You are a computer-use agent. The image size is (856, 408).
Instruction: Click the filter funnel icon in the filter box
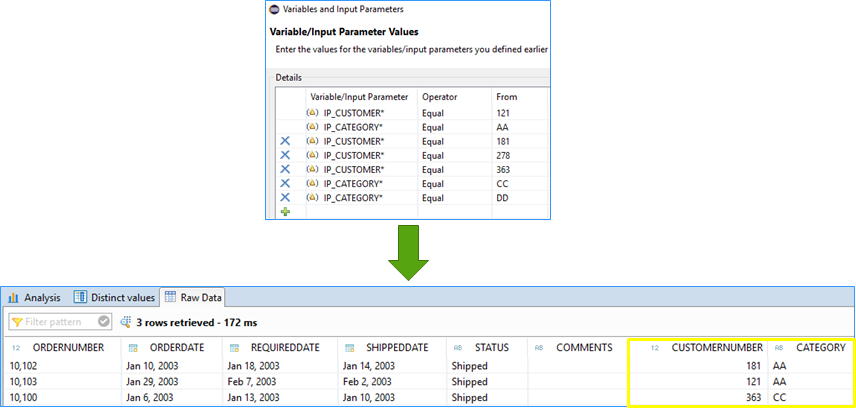point(18,322)
